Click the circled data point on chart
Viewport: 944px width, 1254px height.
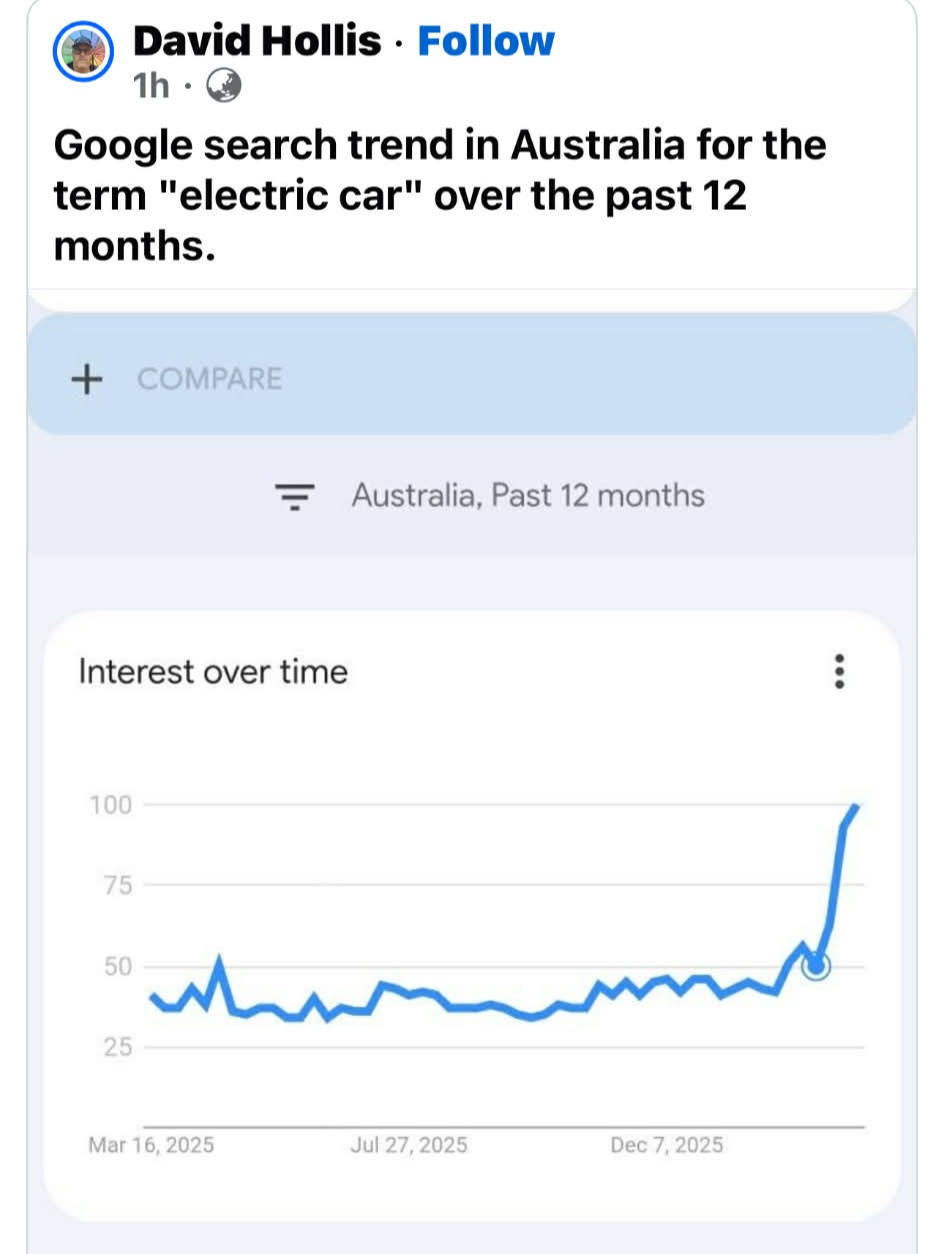(816, 966)
